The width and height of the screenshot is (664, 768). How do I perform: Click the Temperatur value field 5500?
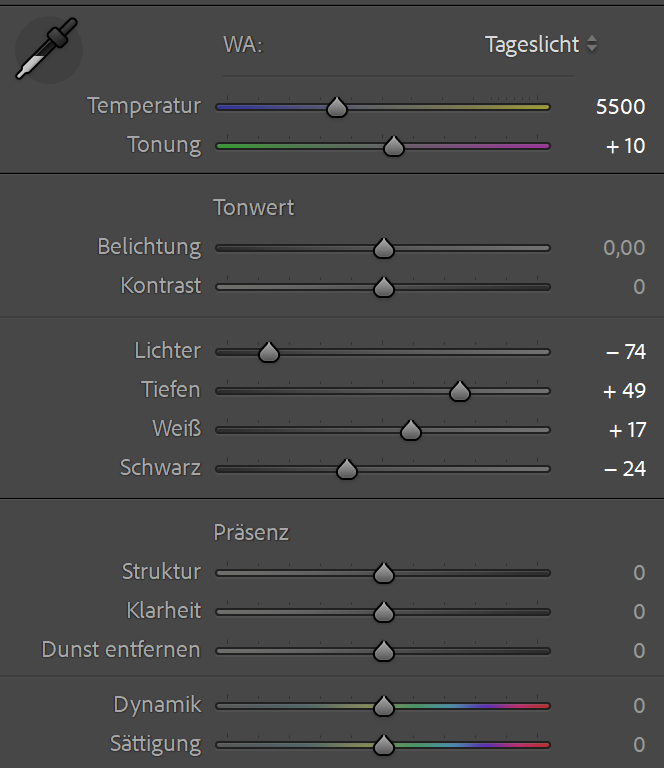tap(620, 107)
